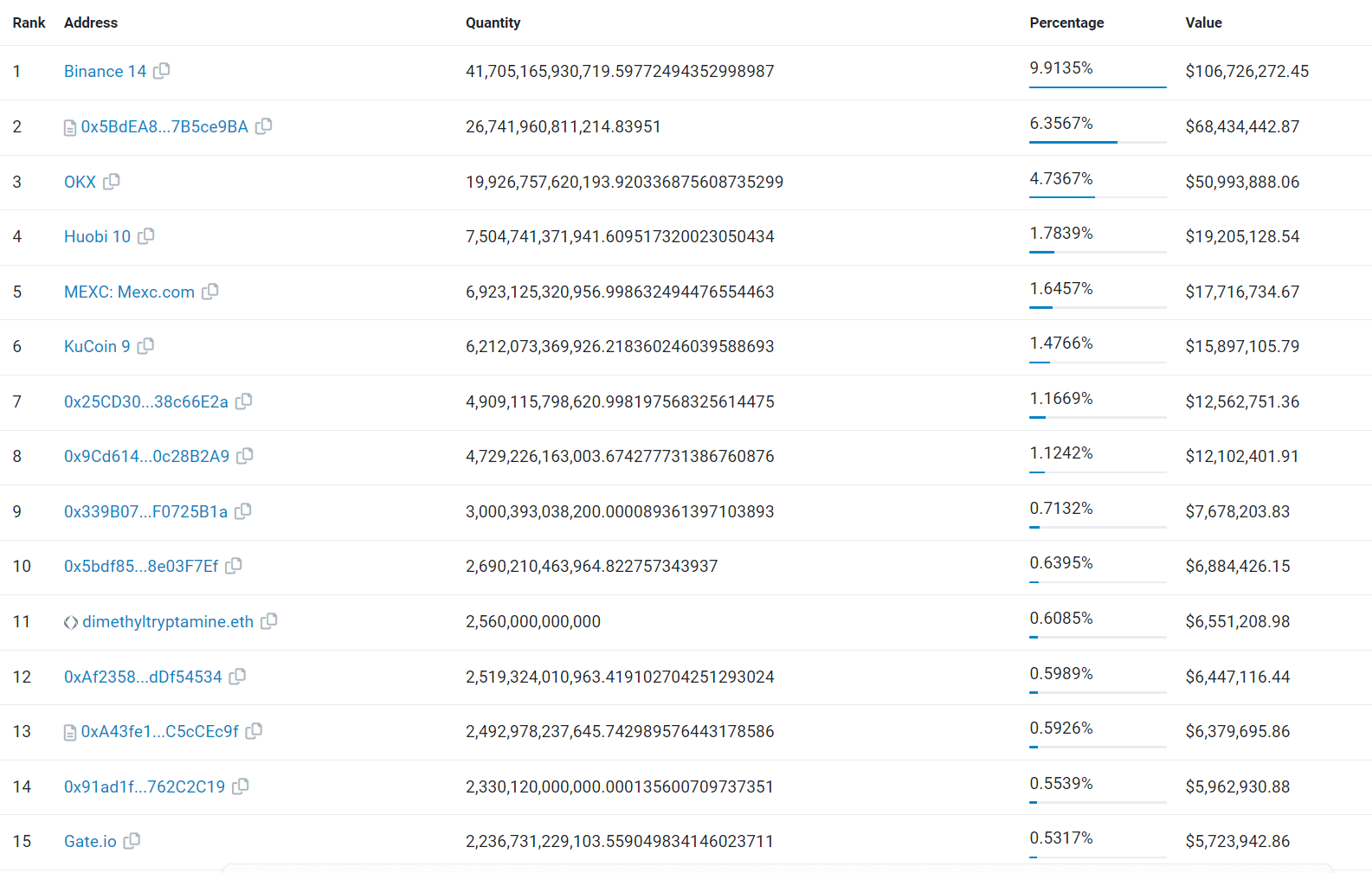Screen dimensions: 1372x873
Task: Copy the Binance 14 address
Action: (162, 71)
